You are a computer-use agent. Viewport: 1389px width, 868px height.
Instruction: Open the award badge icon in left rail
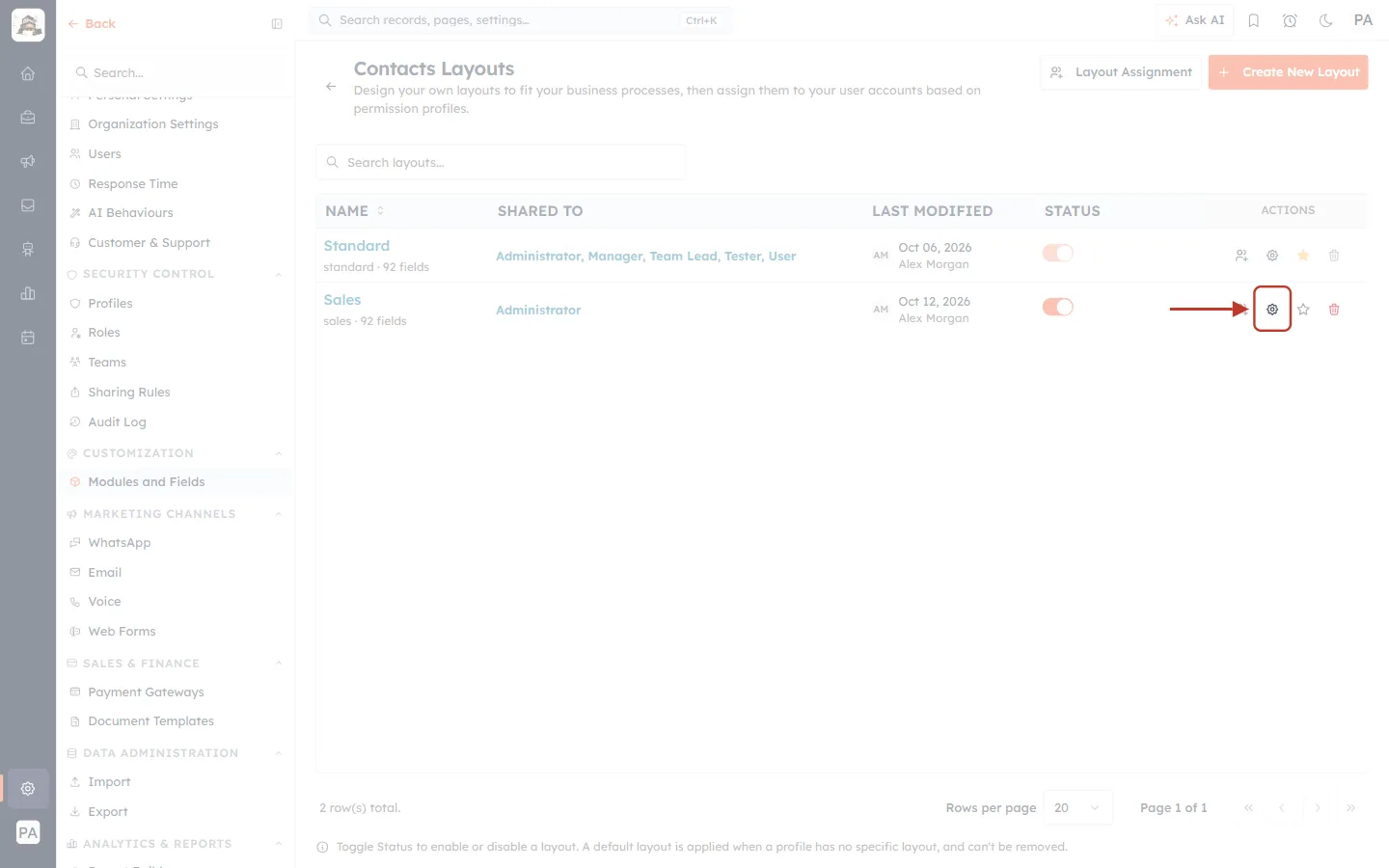(28, 250)
